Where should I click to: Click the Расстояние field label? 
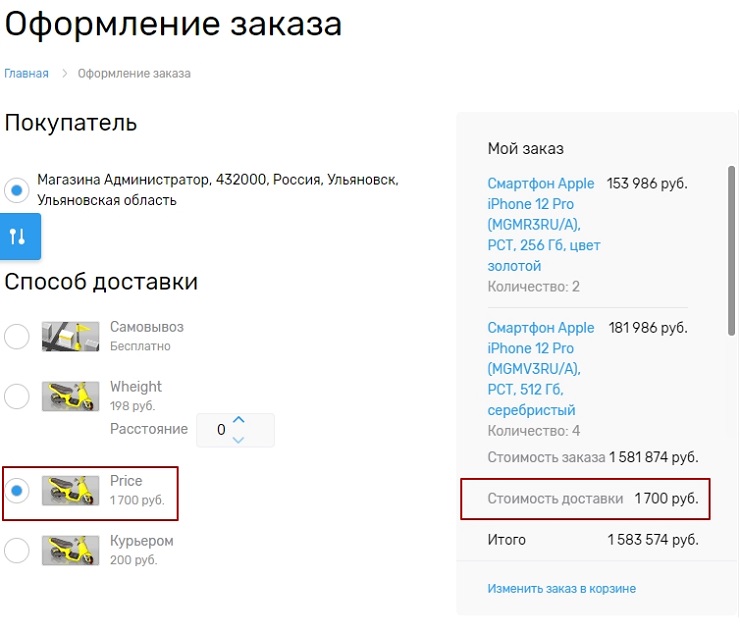(x=149, y=429)
